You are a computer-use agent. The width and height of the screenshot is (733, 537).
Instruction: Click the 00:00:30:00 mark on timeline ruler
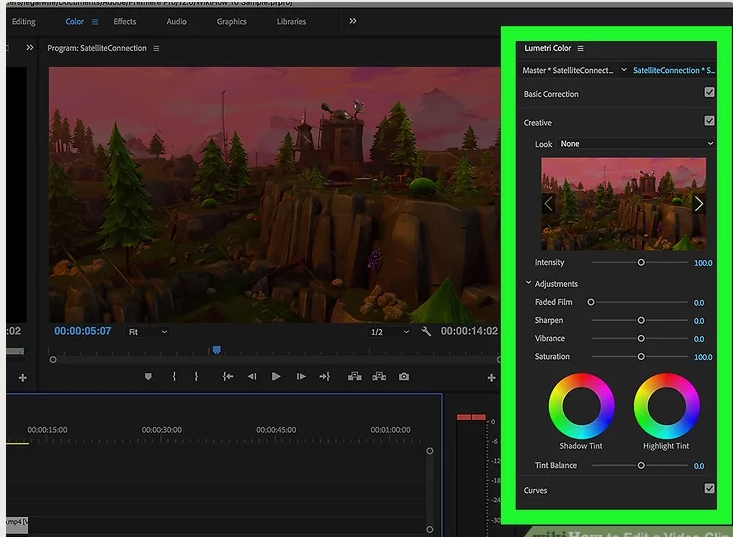162,430
